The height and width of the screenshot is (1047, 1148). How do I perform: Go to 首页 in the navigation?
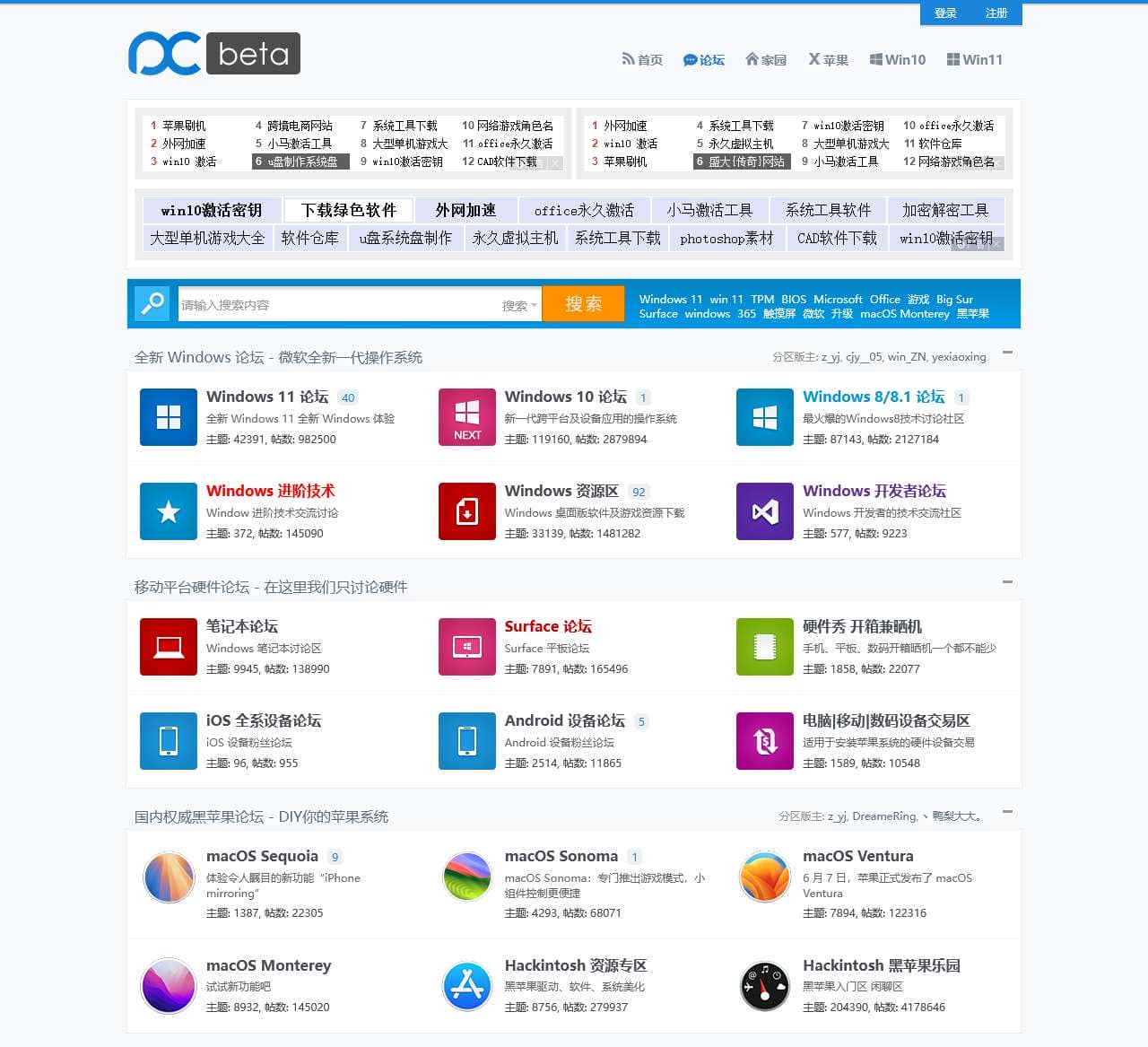point(642,60)
